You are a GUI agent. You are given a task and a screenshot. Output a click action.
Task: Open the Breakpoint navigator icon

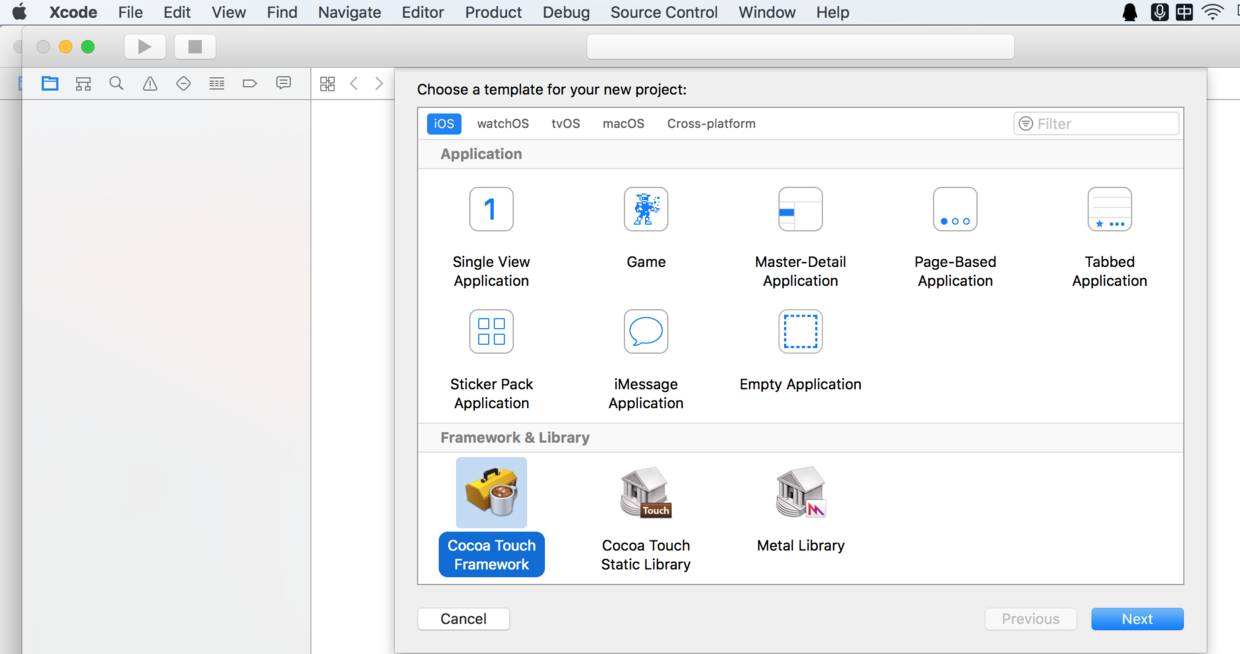[x=250, y=84]
